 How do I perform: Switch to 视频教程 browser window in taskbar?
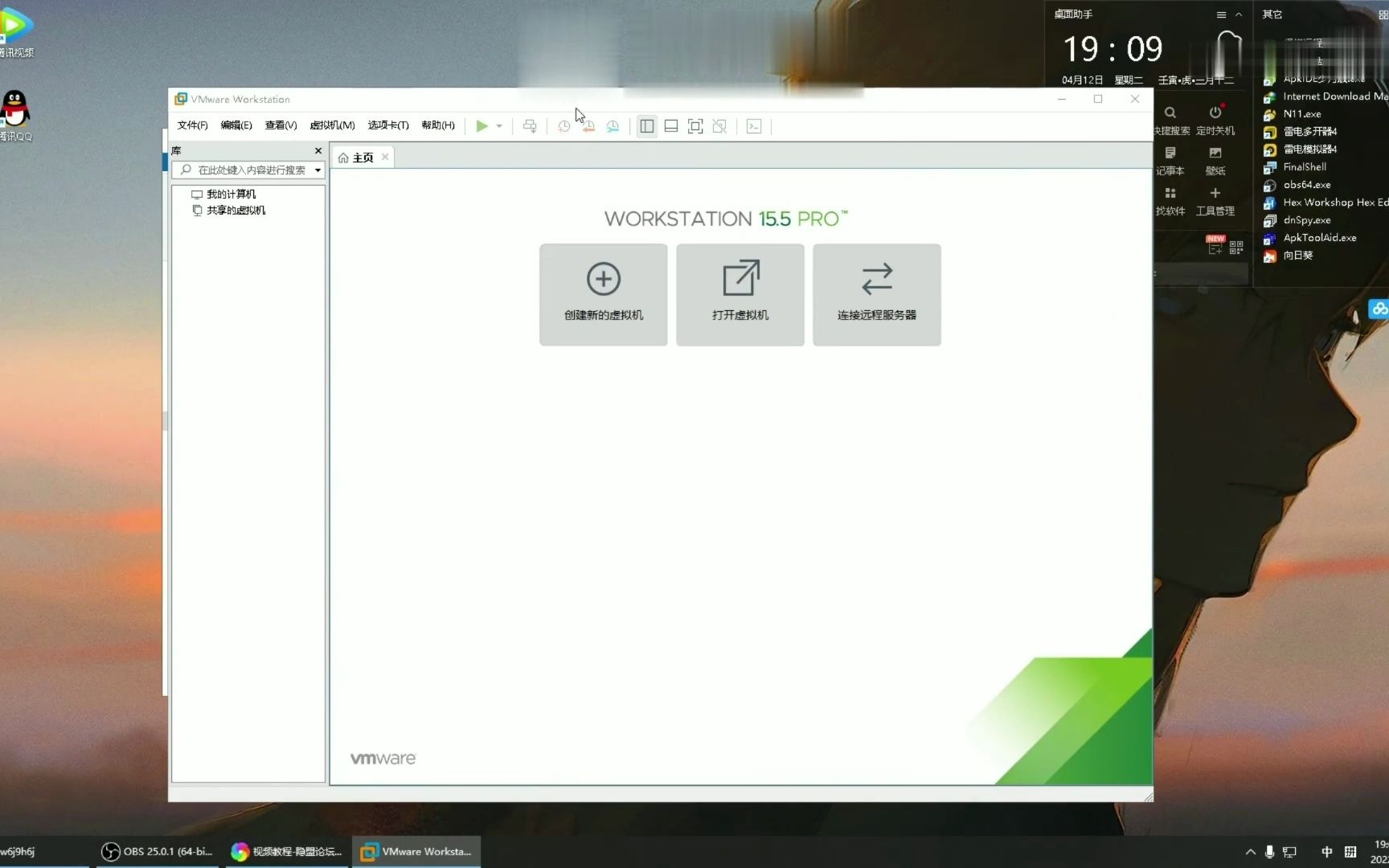[x=287, y=851]
